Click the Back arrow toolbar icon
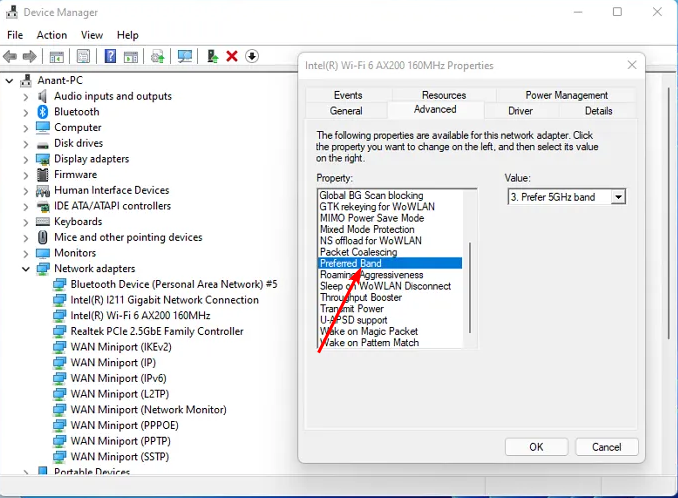This screenshot has height=498, width=678. pyautogui.click(x=10, y=56)
